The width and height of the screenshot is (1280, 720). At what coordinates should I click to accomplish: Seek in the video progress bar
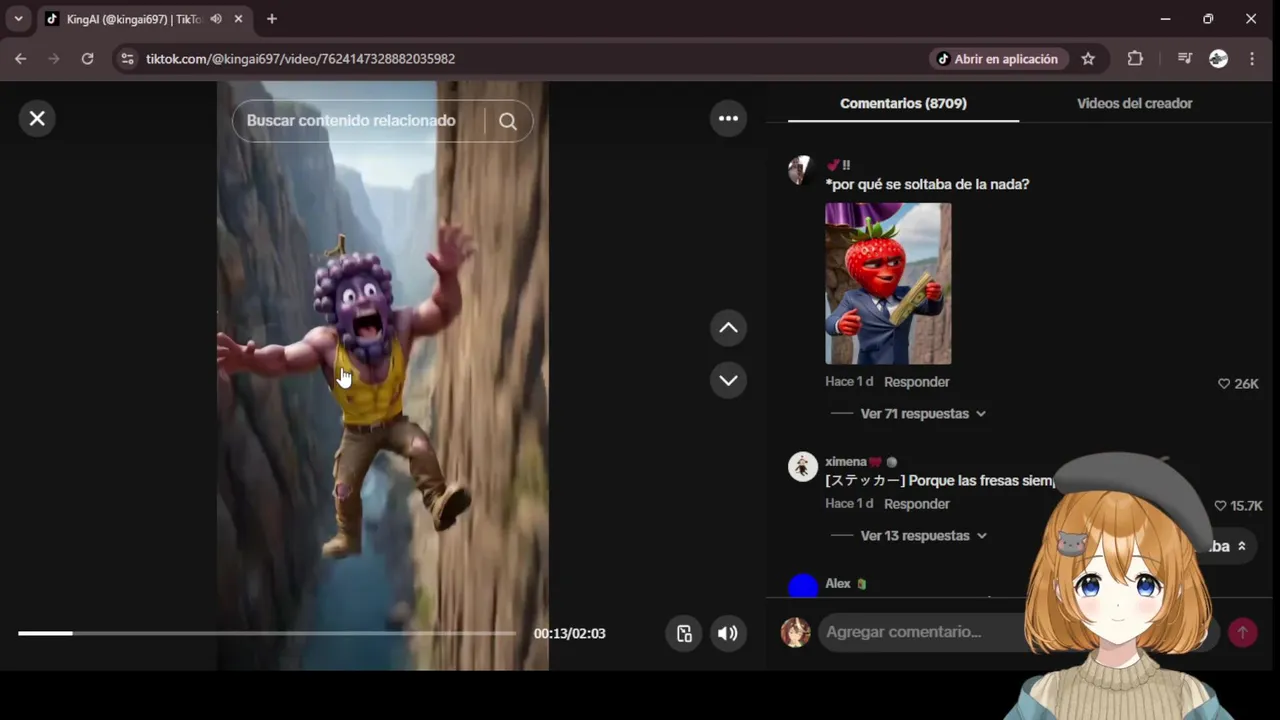click(267, 633)
